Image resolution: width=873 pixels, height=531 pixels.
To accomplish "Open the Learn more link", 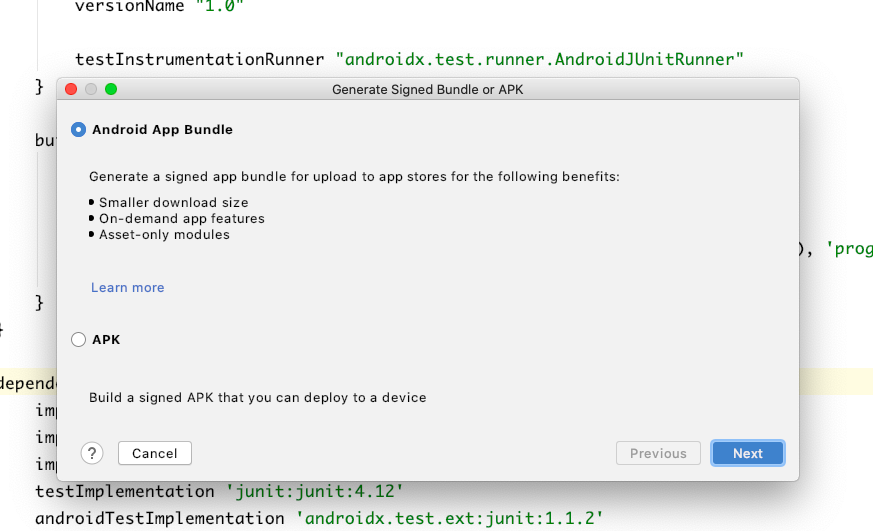I will pyautogui.click(x=127, y=287).
